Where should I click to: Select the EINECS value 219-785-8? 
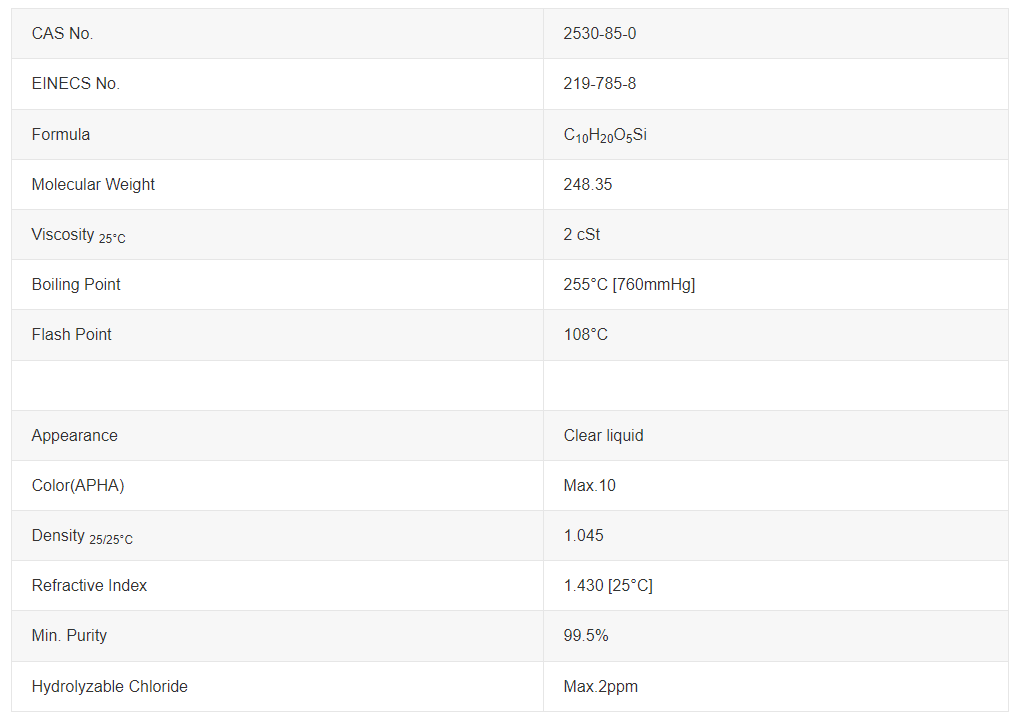click(599, 83)
